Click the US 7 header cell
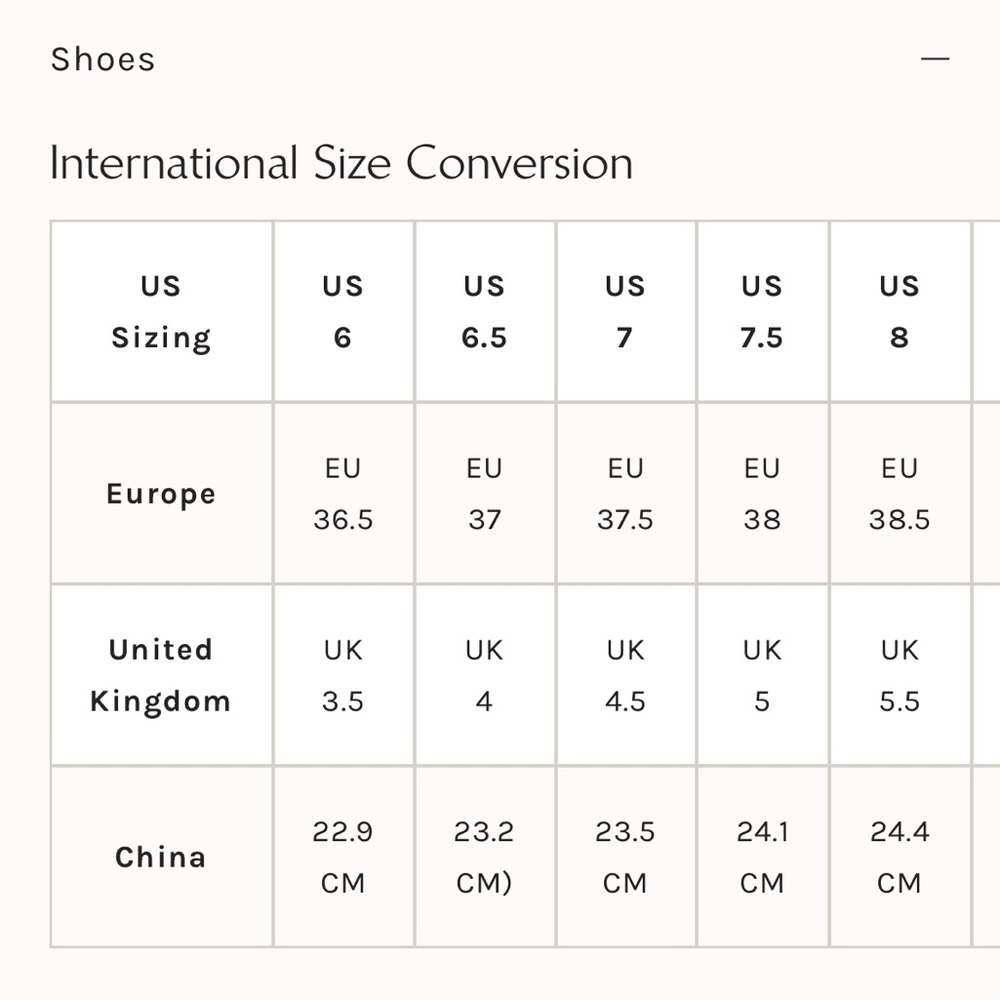Screen dimensions: 1000x1000 pos(626,312)
